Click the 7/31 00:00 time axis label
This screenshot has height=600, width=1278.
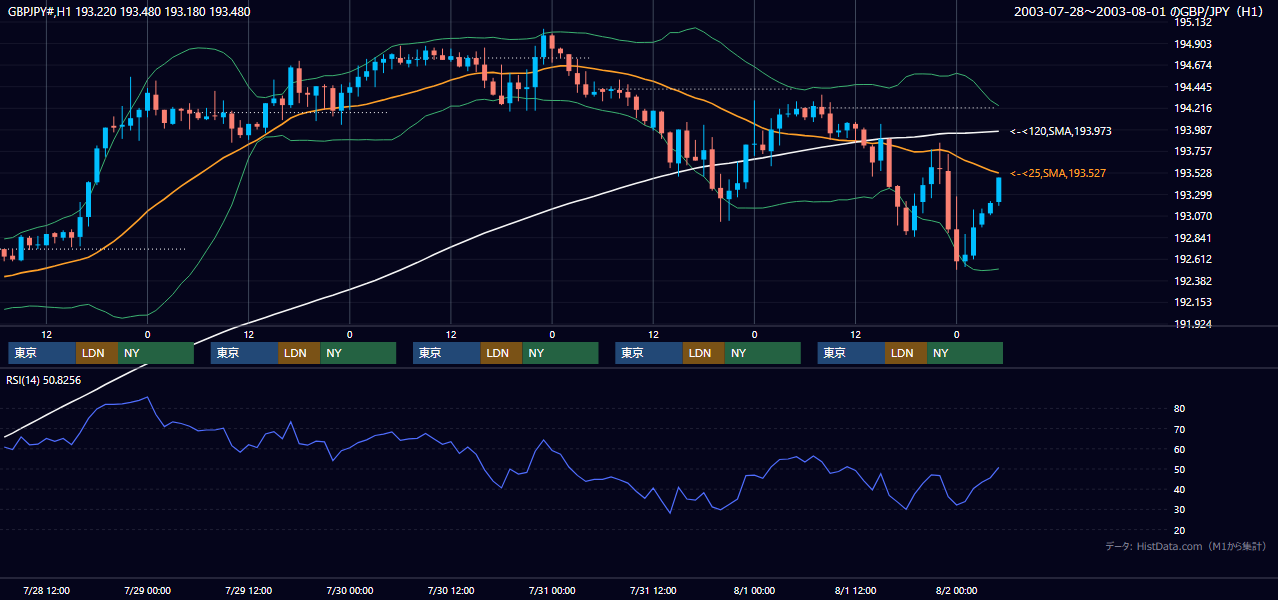point(552,590)
